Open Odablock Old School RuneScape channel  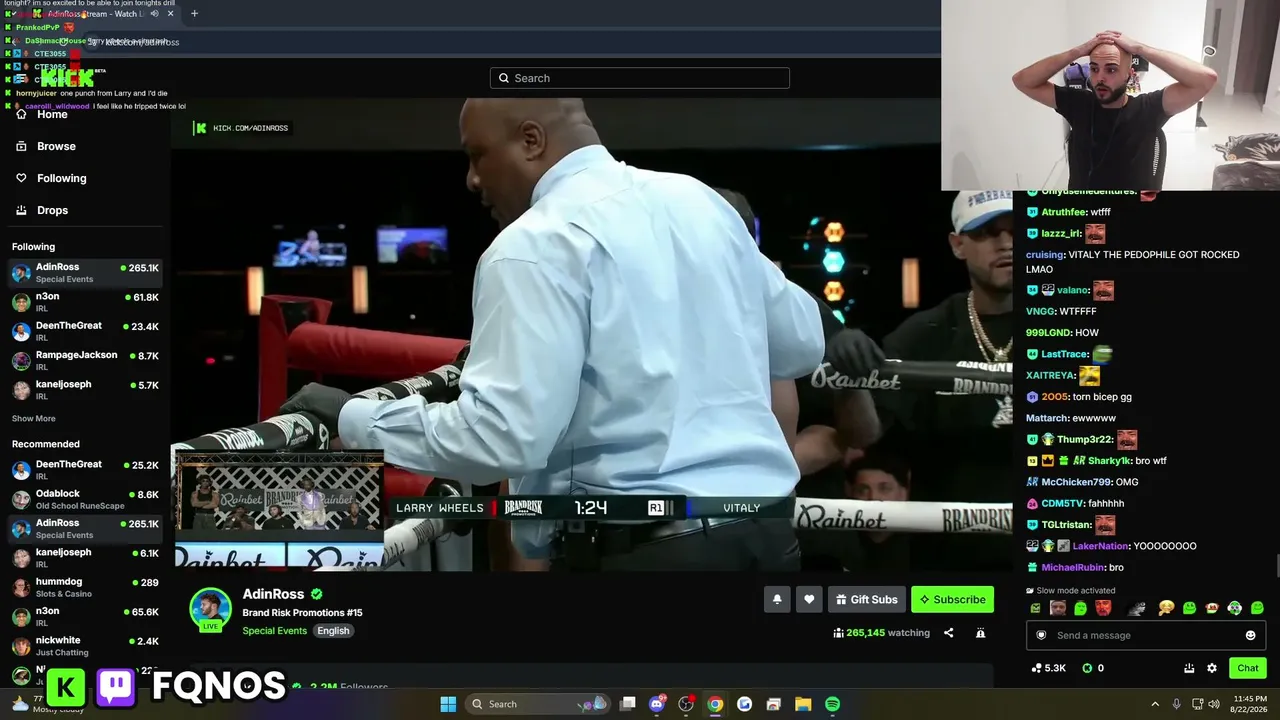[85, 499]
